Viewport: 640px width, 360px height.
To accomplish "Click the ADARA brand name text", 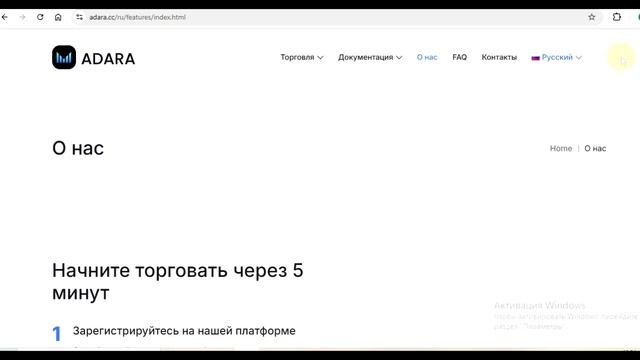I will click(x=108, y=59).
